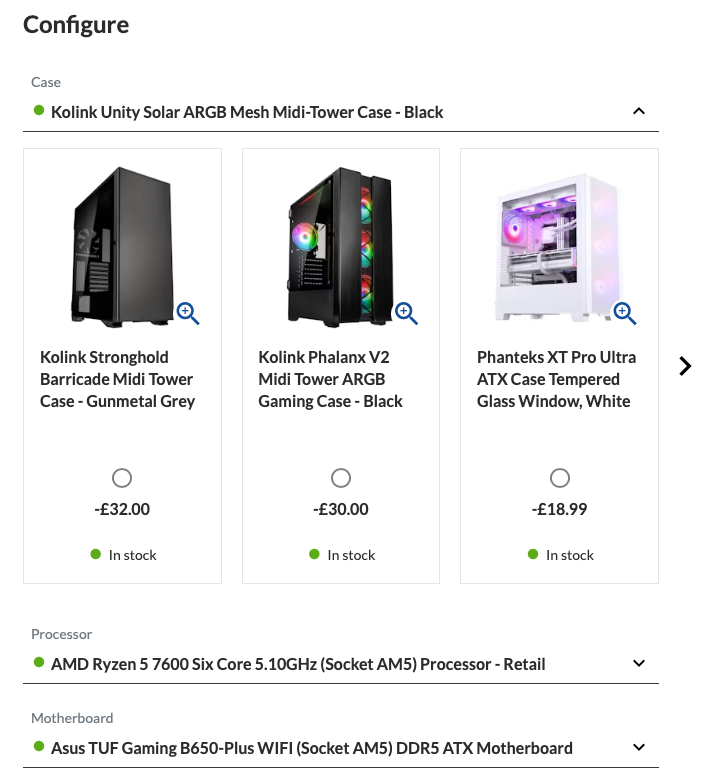Open zoom icon on Phanteks XT Pro Ultra
The image size is (717, 778).
(625, 313)
